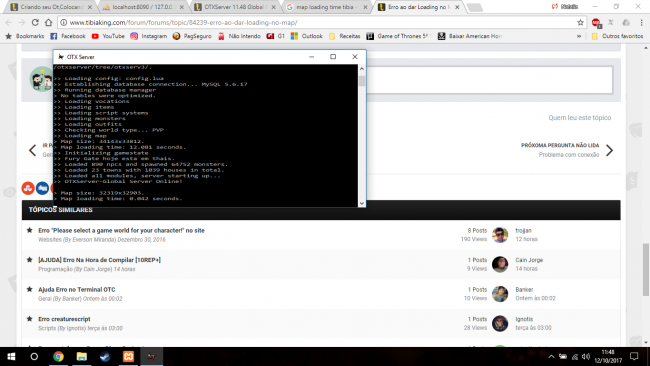Open user Ignotis's profile link

[x=524, y=319]
